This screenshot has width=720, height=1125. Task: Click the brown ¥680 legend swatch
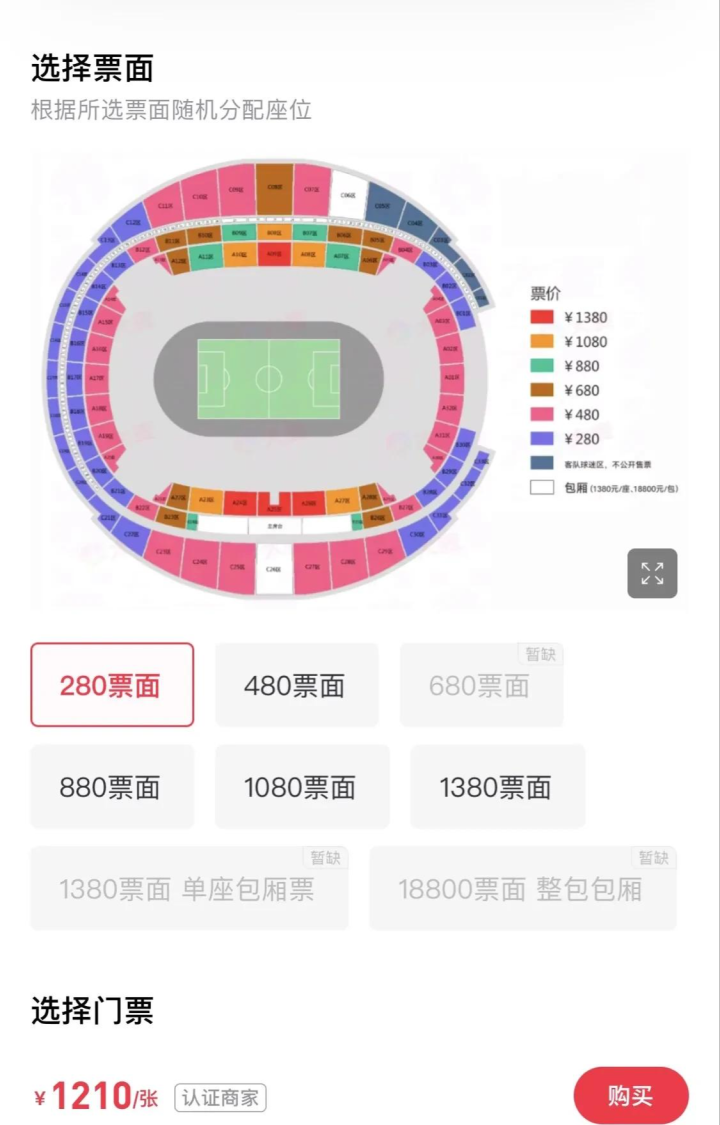[542, 390]
